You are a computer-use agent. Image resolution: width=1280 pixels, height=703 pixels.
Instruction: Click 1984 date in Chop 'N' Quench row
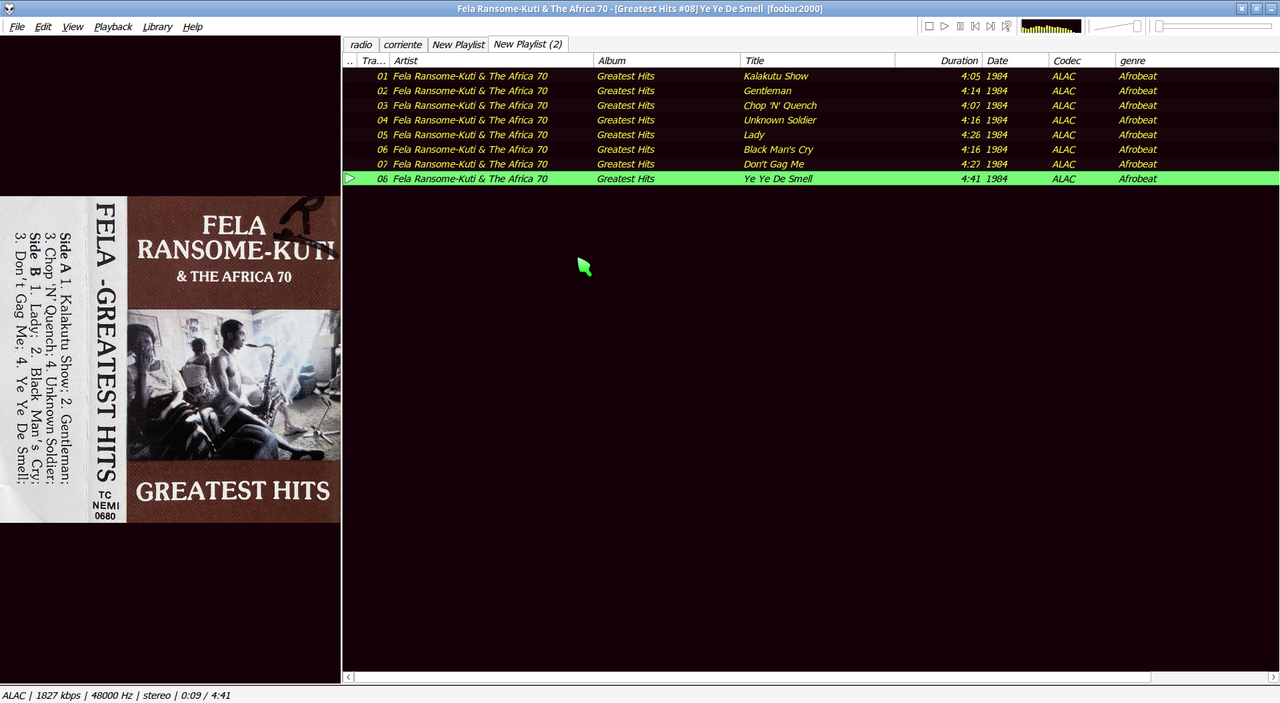click(997, 105)
